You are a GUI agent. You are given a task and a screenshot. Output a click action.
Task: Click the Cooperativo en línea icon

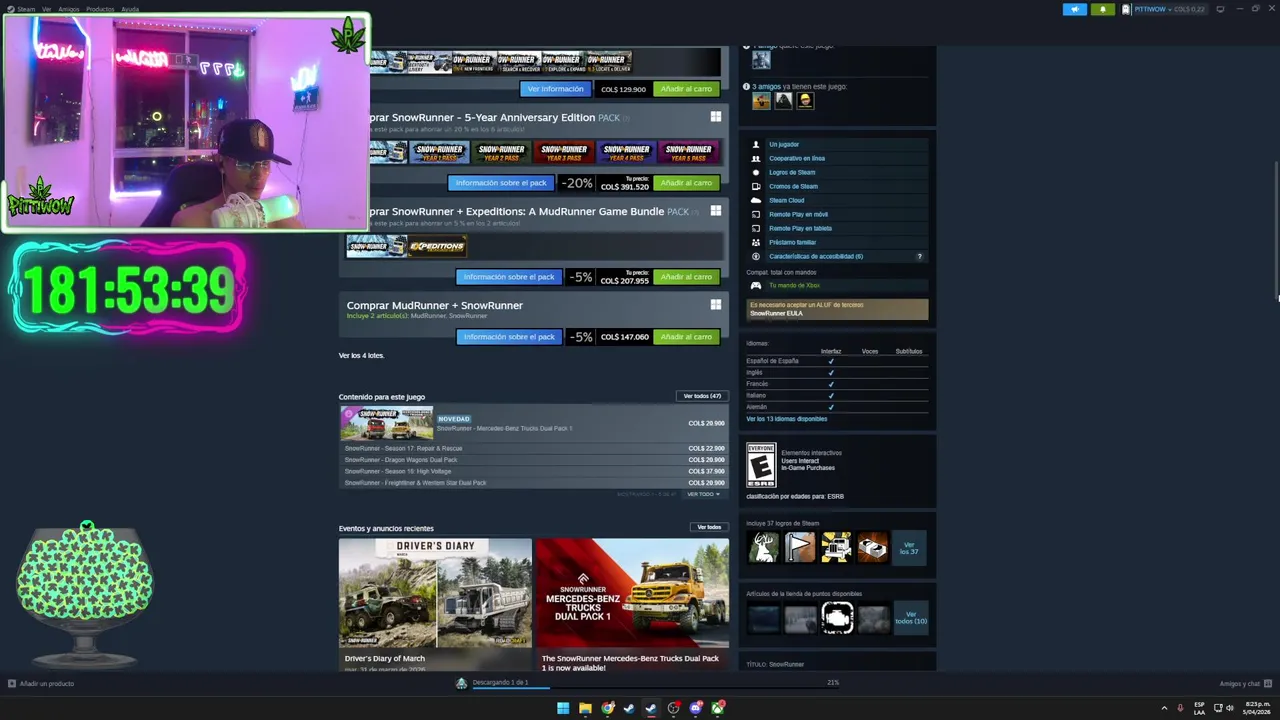click(x=756, y=158)
